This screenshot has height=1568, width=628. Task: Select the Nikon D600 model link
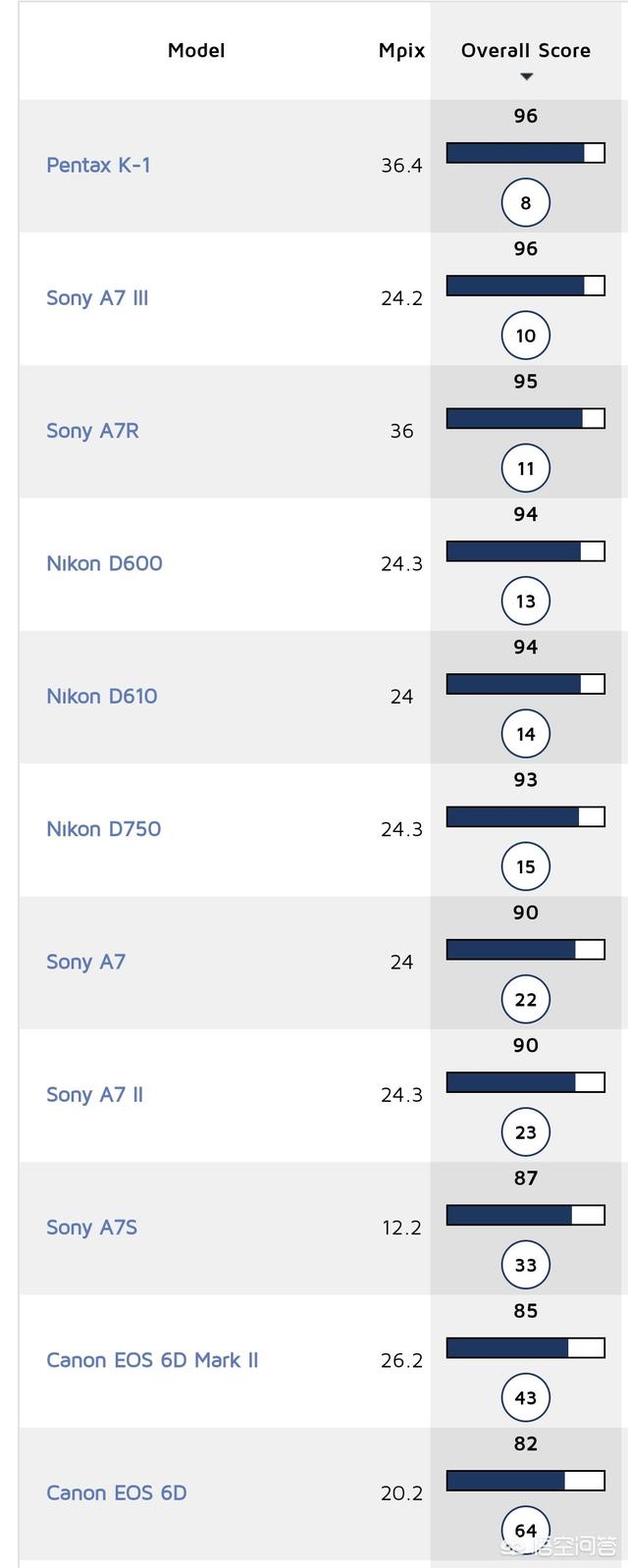pyautogui.click(x=104, y=563)
